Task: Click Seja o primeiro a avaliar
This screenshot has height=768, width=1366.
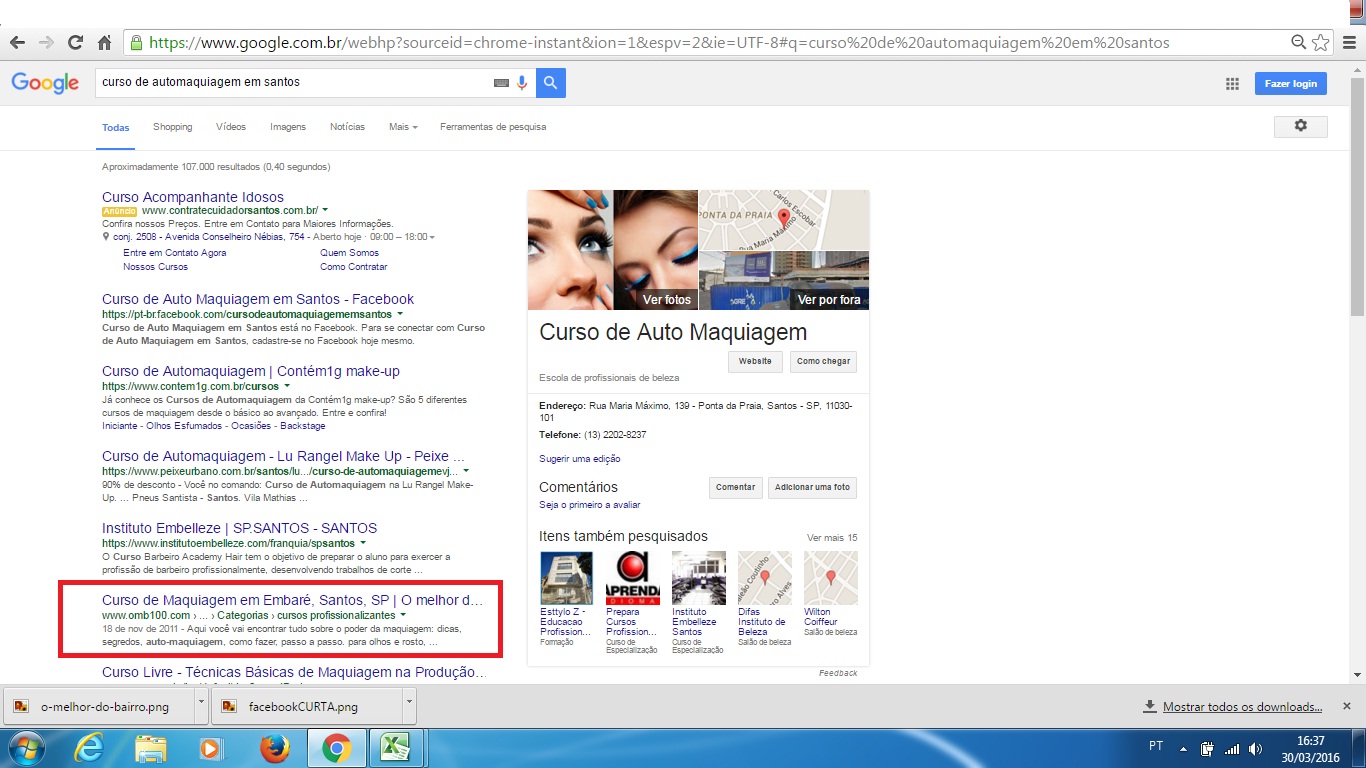Action: point(590,505)
